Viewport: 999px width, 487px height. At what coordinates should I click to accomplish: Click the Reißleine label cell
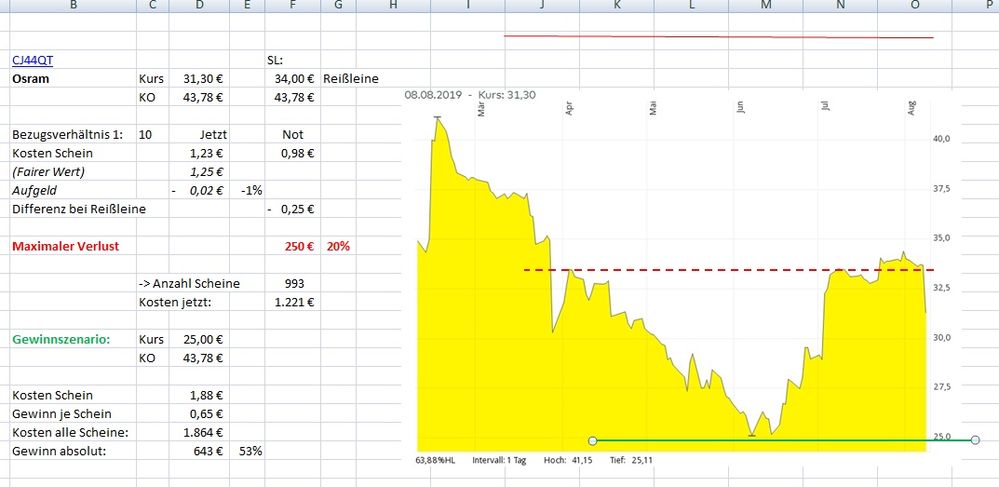pyautogui.click(x=352, y=79)
